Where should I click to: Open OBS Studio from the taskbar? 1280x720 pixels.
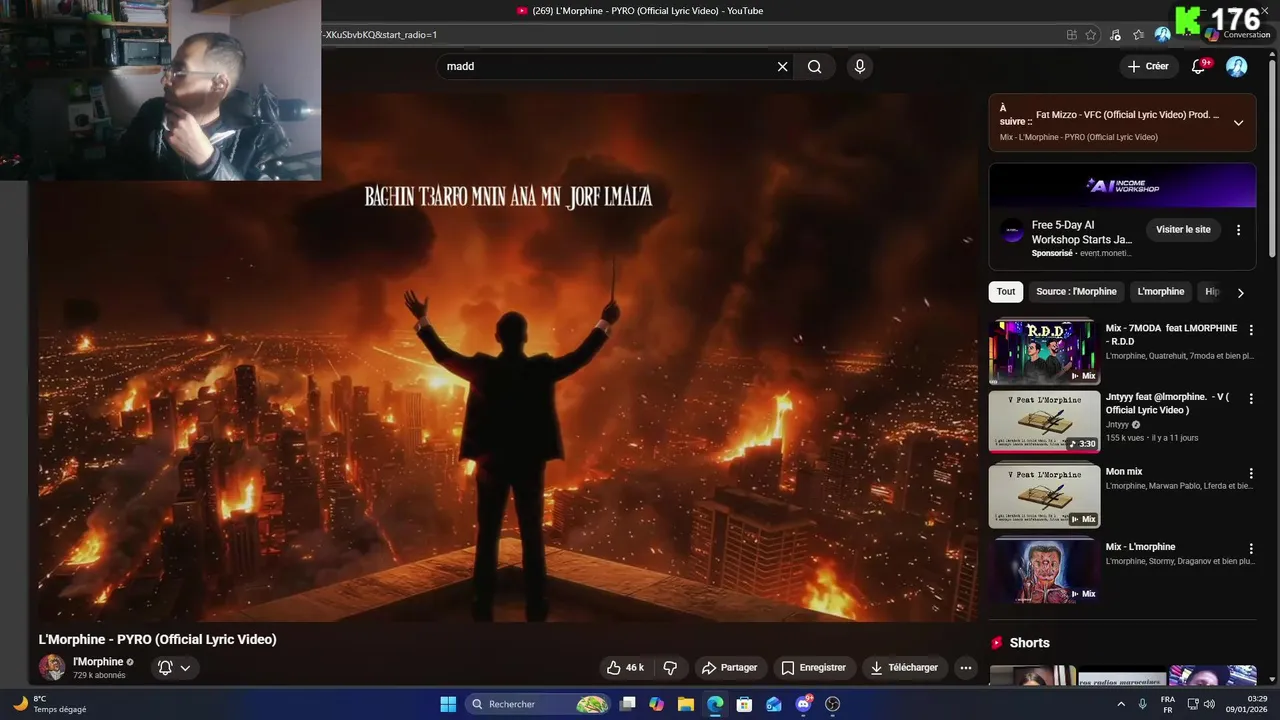833,704
